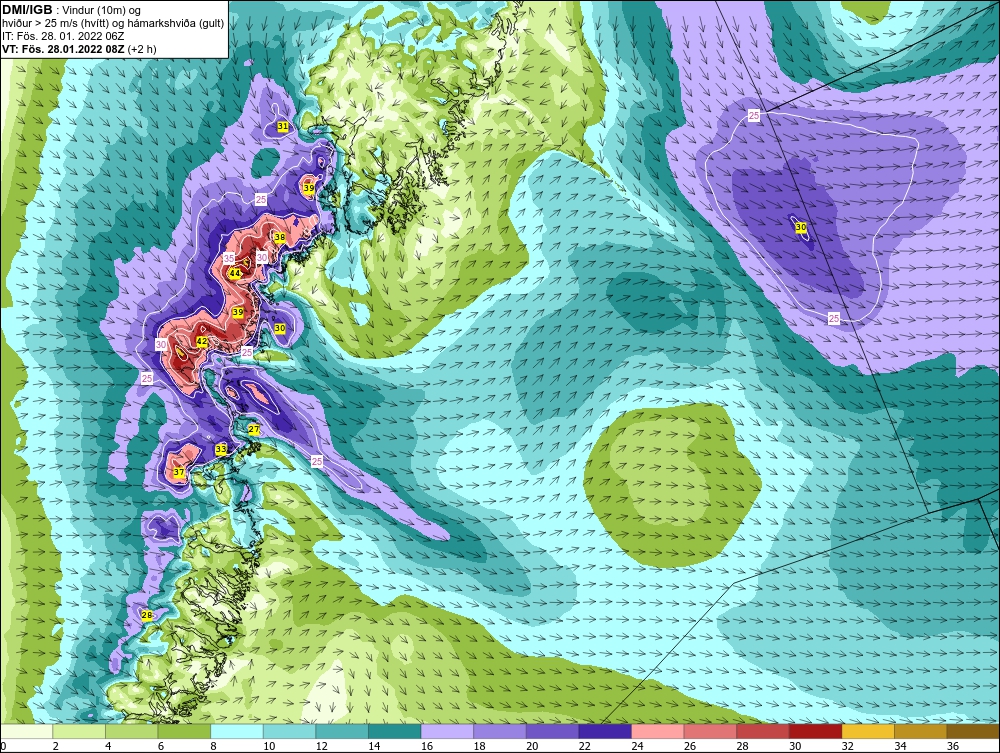The image size is (1000, 753).
Task: Select the yellow max gust label 37
Action: 179,472
